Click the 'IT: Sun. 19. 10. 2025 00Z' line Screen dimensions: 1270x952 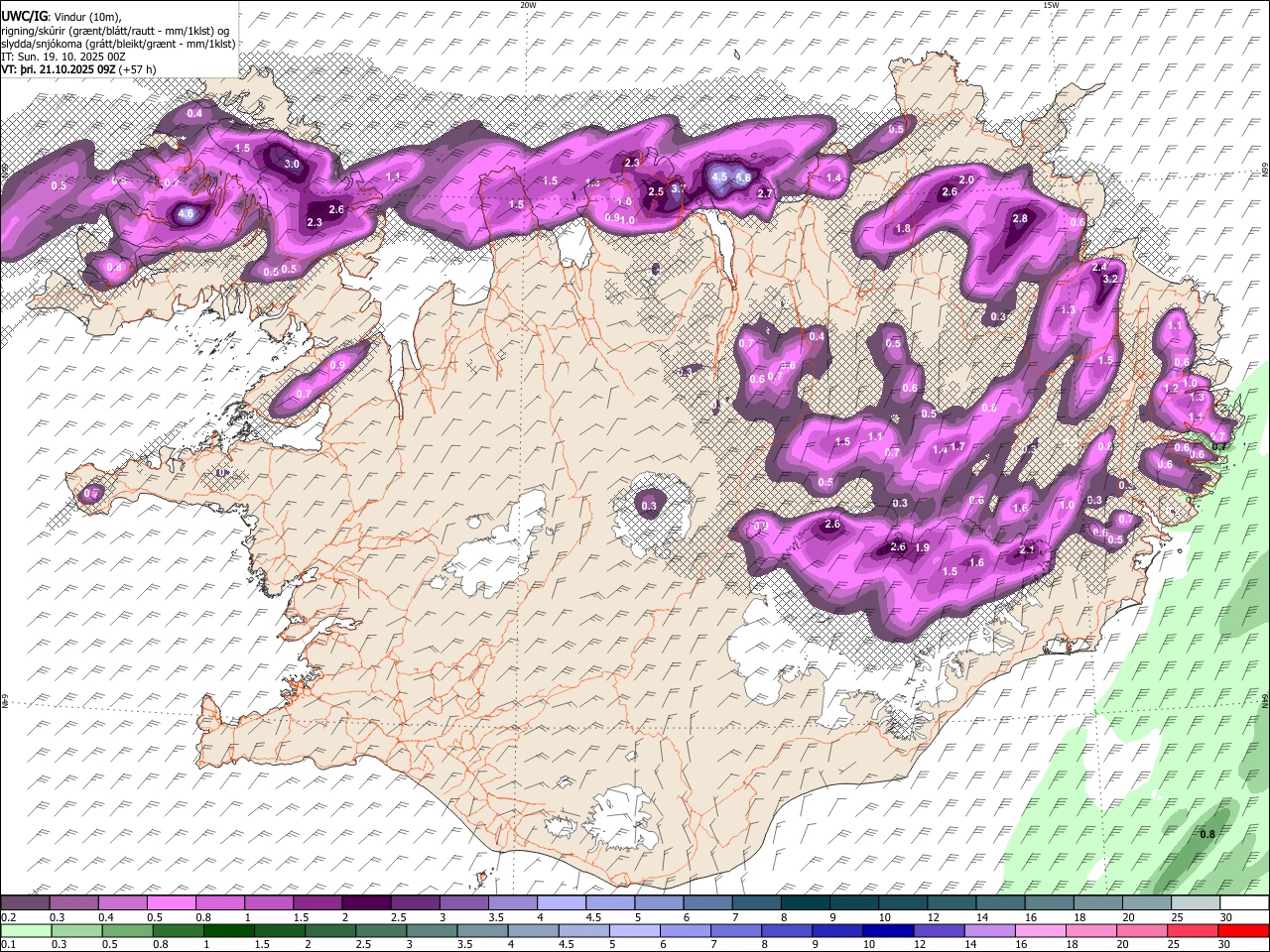63,57
